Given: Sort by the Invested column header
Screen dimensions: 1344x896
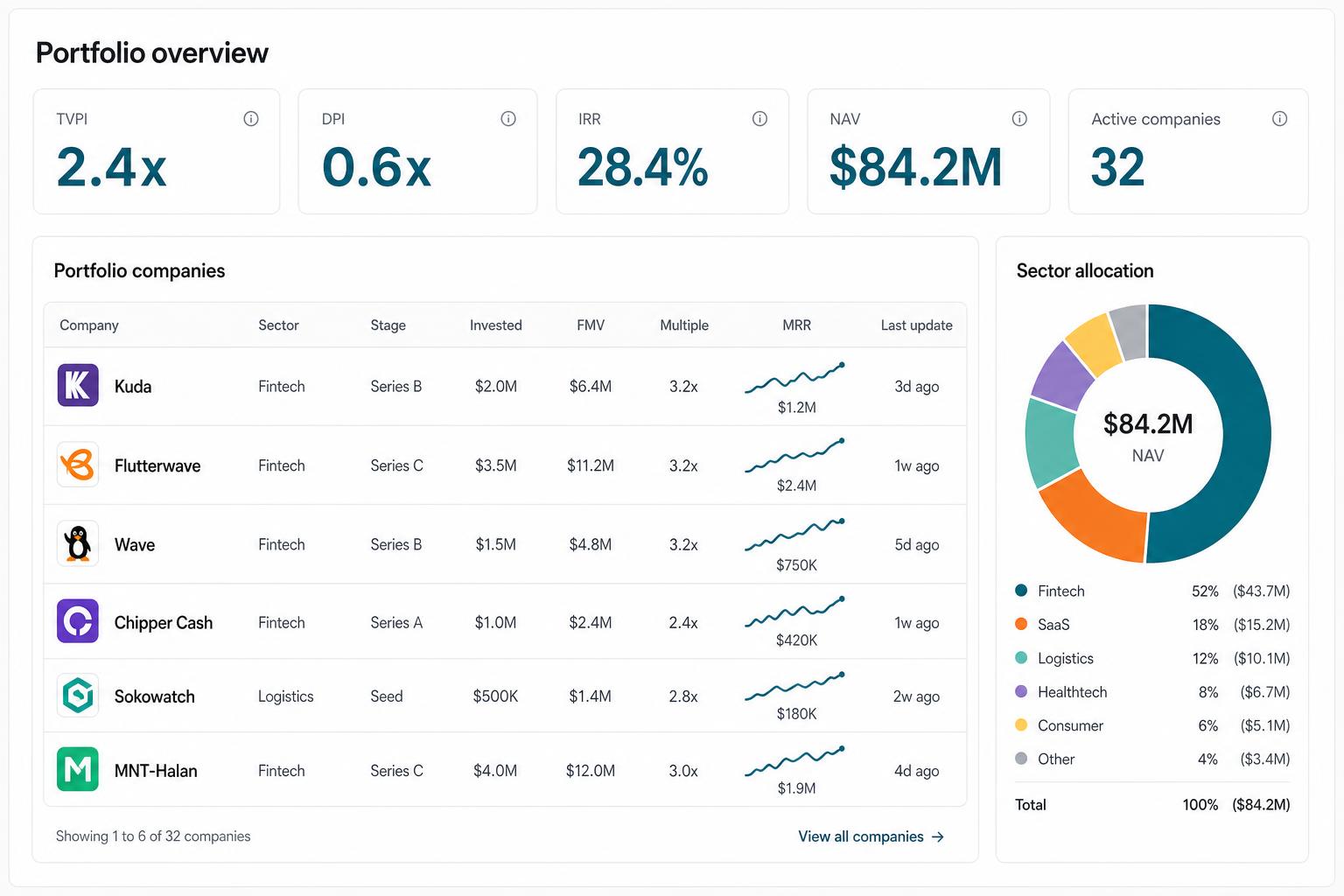Looking at the screenshot, I should 495,325.
